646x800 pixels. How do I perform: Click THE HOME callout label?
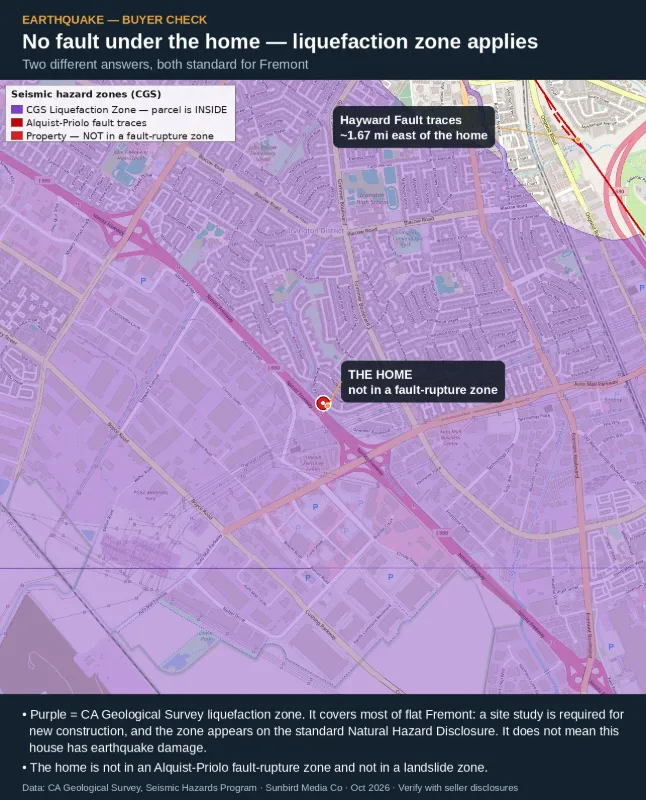click(423, 382)
